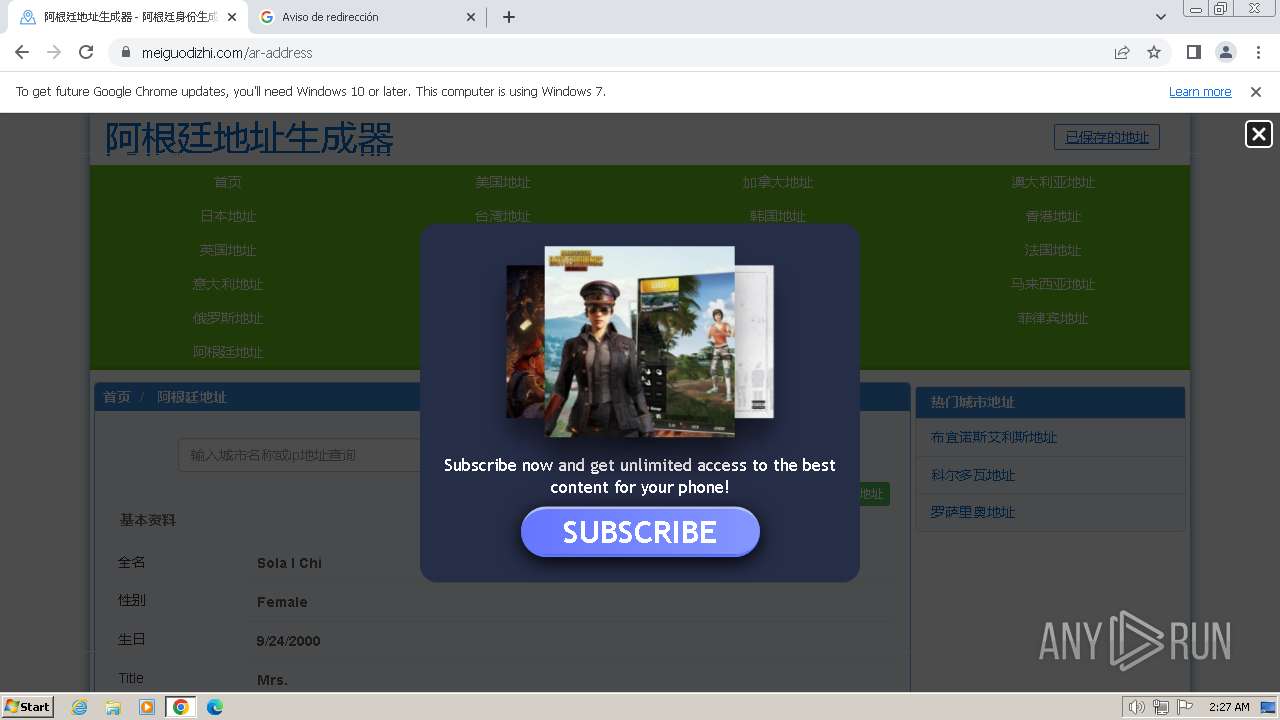Open 英国地址 in the nav menu
1280x720 pixels.
[228, 250]
